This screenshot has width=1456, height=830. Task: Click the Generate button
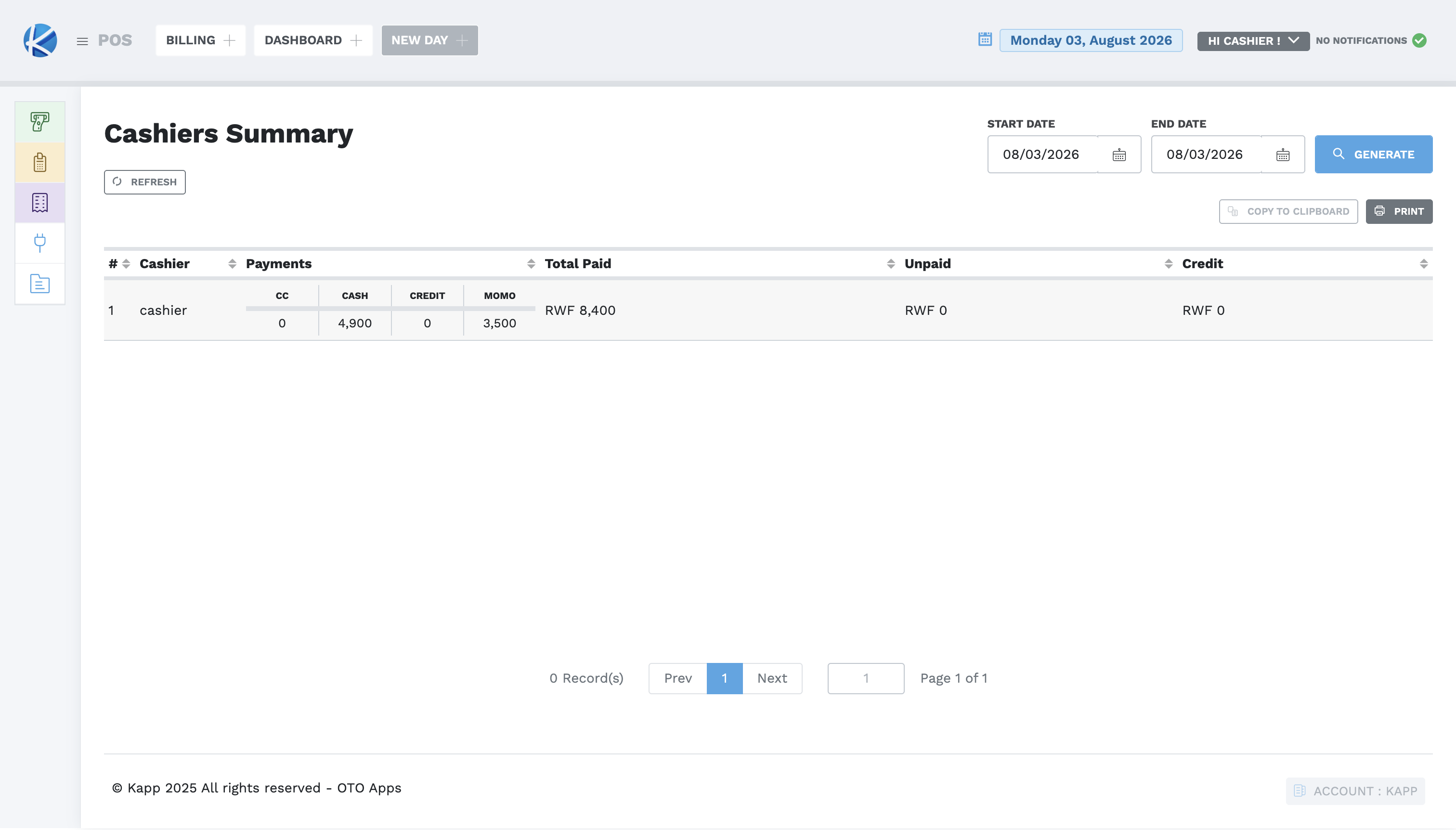pyautogui.click(x=1373, y=155)
